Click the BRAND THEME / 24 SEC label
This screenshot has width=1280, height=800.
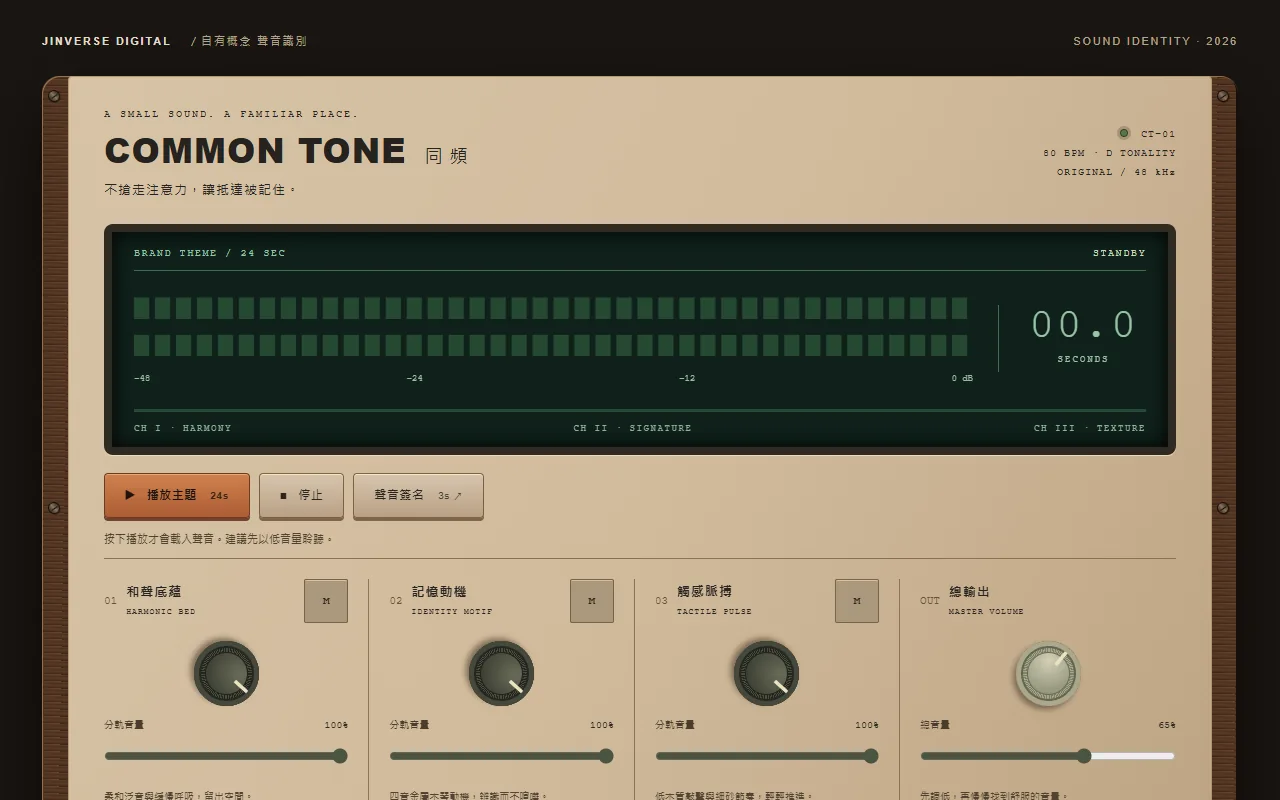click(x=210, y=253)
